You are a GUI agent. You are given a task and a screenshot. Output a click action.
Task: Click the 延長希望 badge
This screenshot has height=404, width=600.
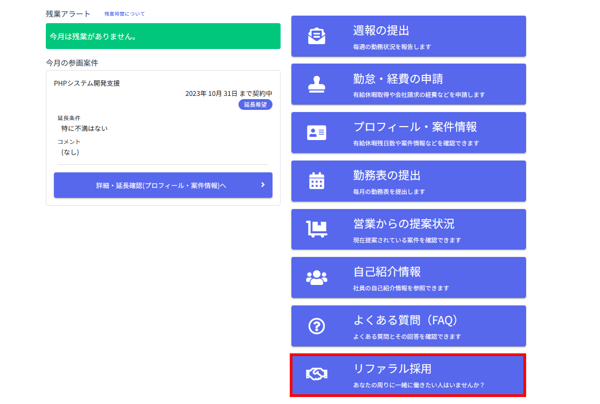coord(256,104)
